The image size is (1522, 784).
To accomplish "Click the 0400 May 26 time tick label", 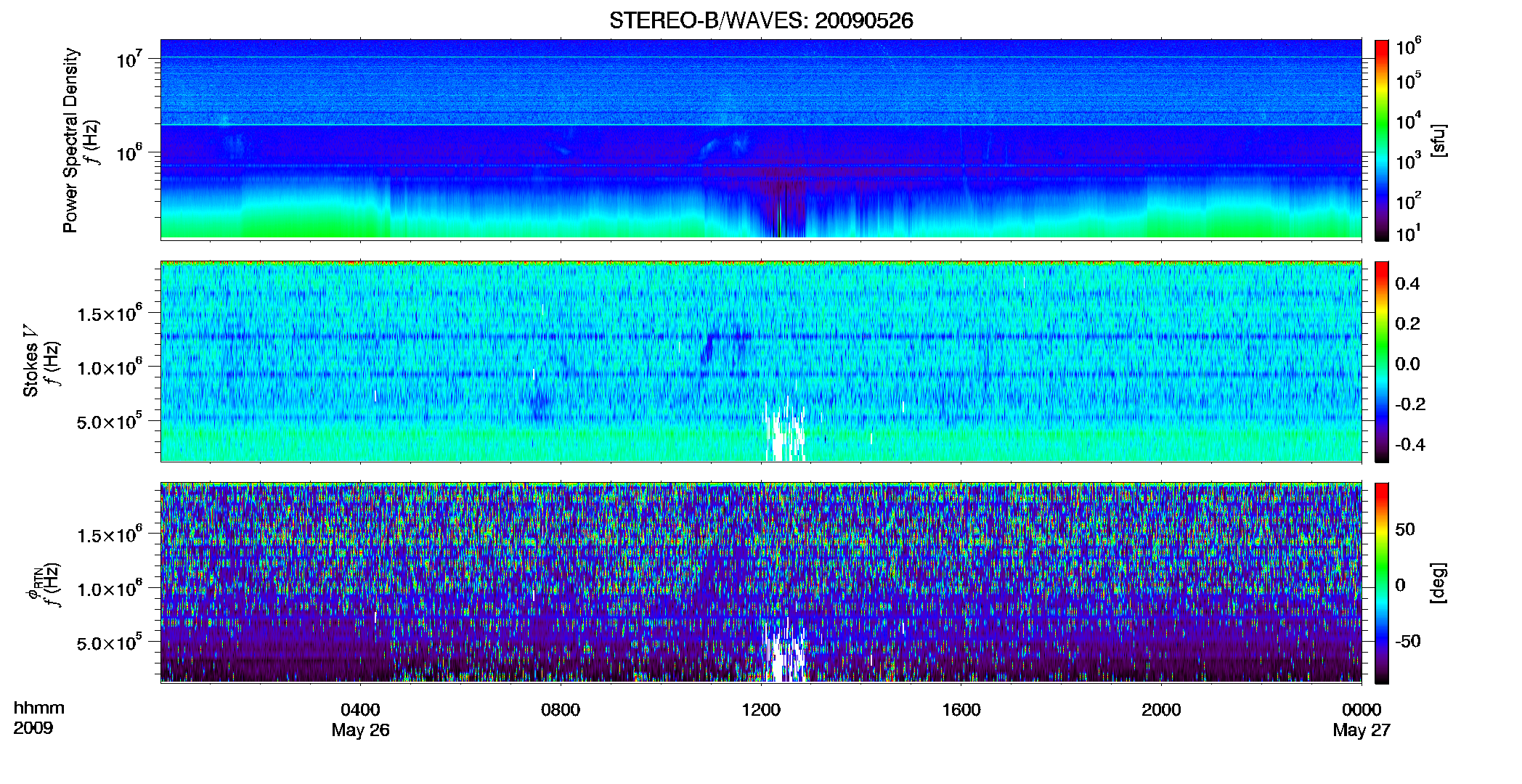I will tap(360, 719).
